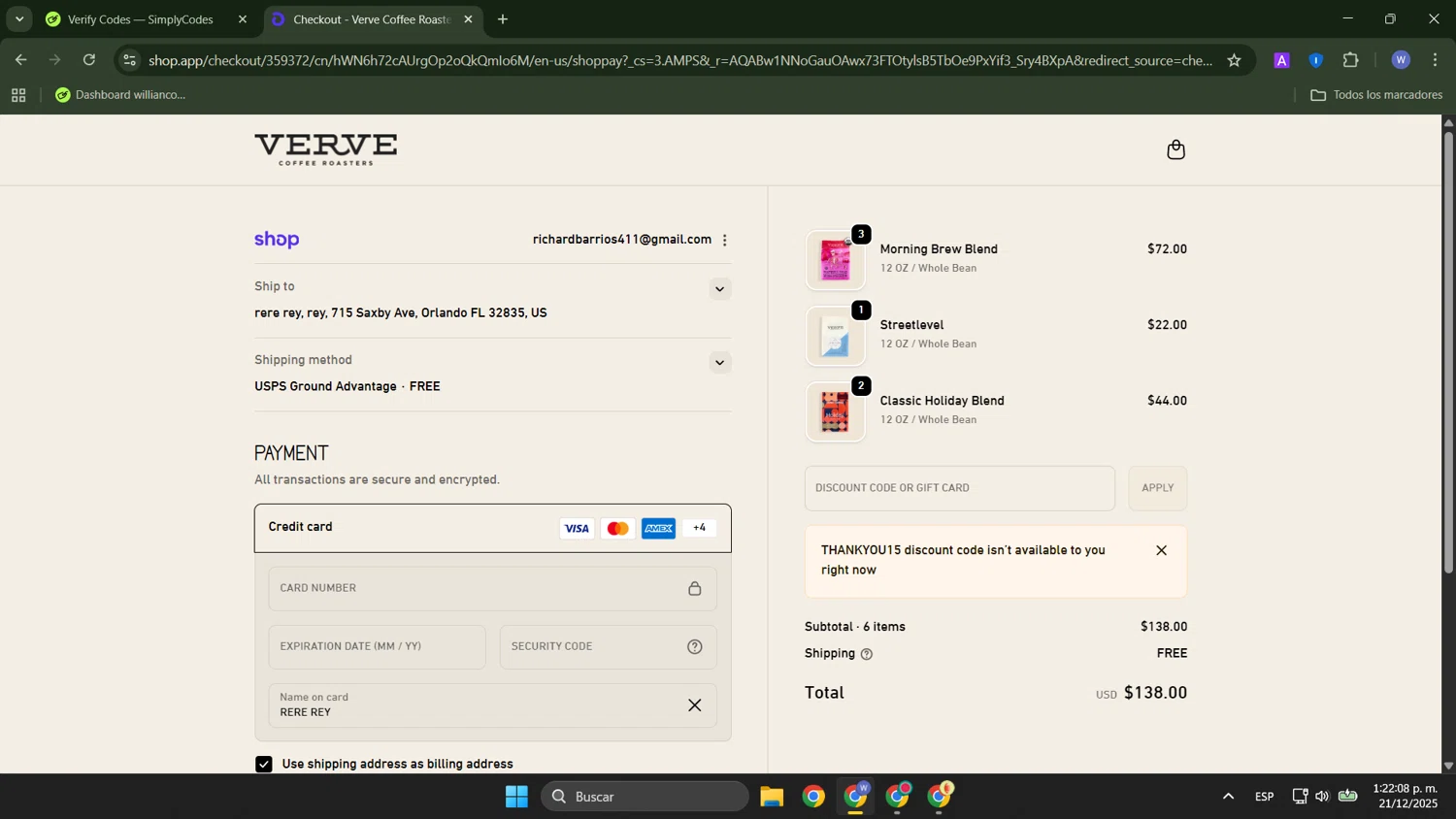The width and height of the screenshot is (1456, 819).
Task: Open the tab search dropdown arrow
Action: (19, 19)
